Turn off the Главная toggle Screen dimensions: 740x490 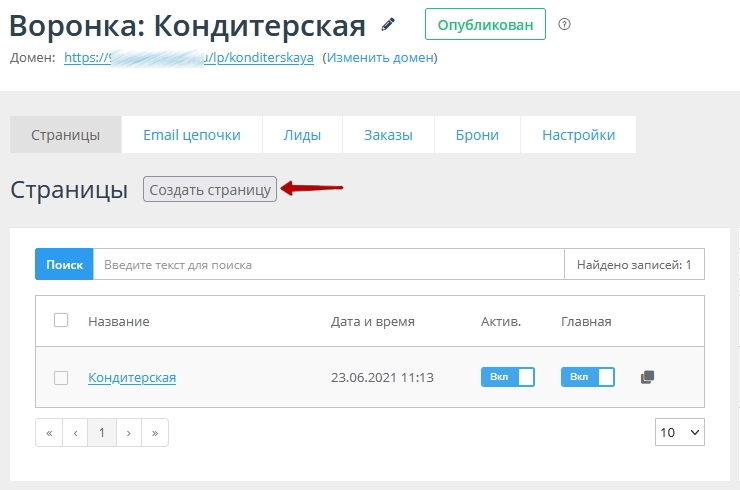click(588, 377)
